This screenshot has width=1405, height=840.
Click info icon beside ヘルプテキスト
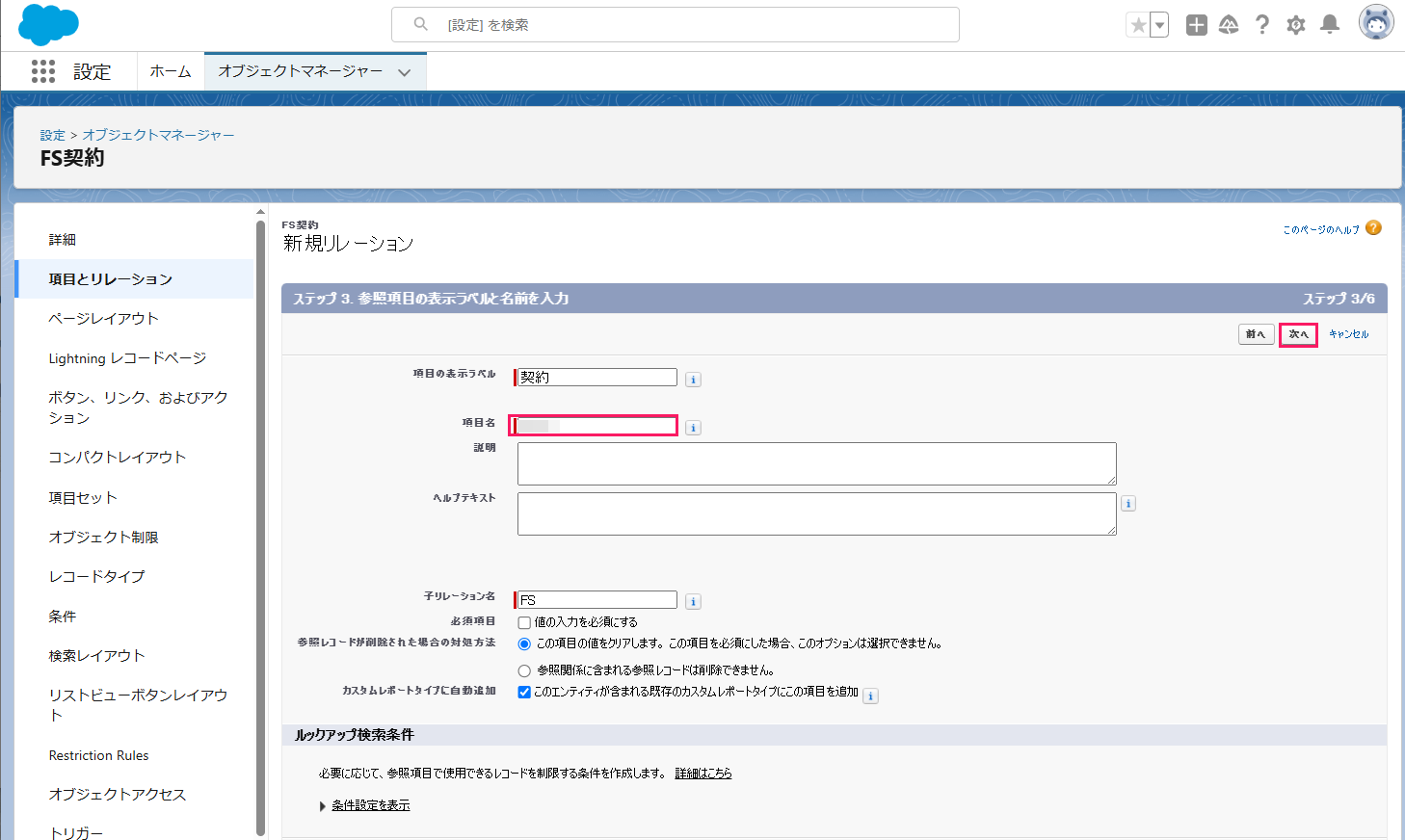coord(1128,504)
